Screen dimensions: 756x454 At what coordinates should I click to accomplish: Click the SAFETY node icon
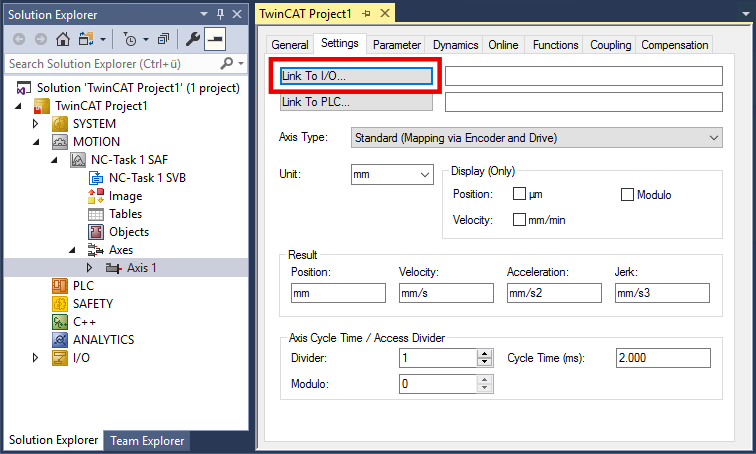point(60,304)
